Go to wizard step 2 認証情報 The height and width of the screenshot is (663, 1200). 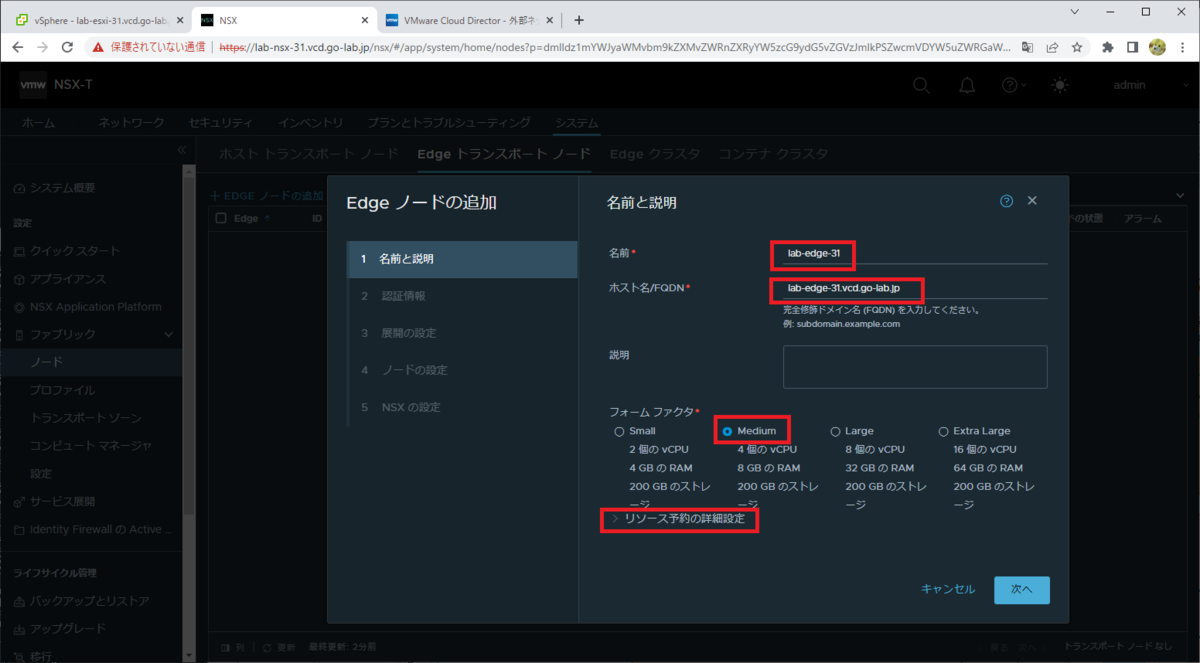(462, 296)
